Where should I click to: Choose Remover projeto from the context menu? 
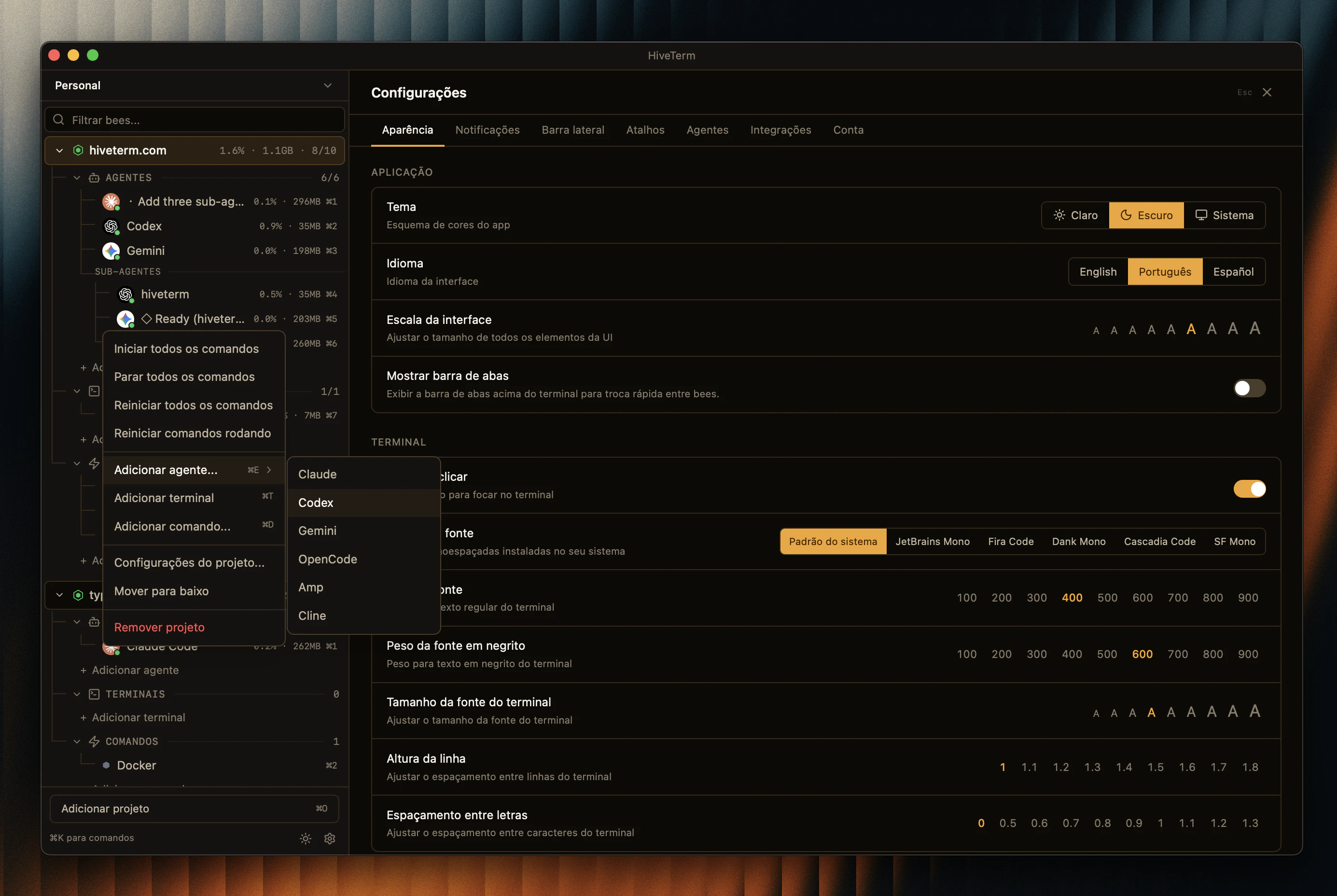(159, 627)
